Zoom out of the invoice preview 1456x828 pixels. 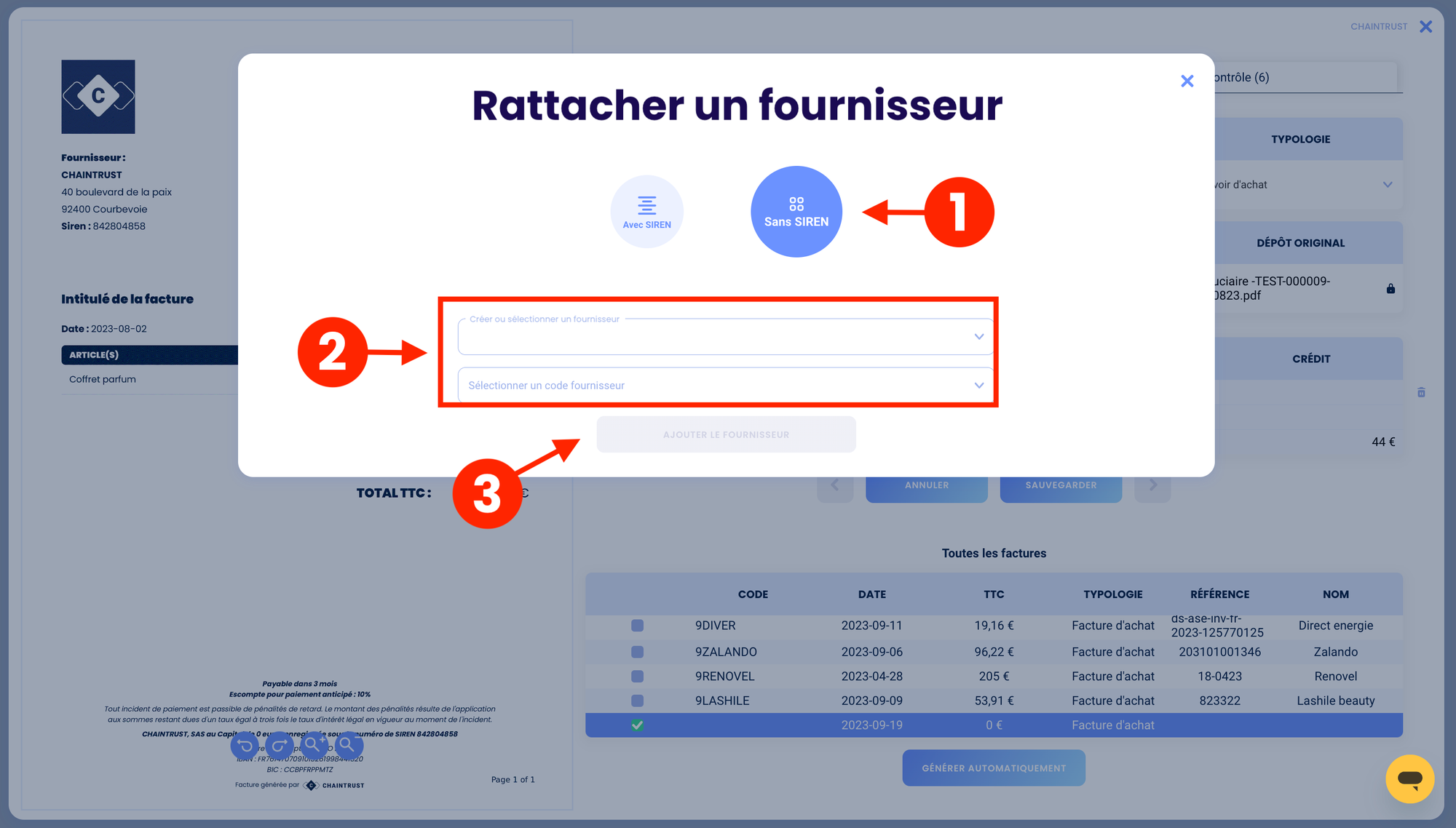coord(349,745)
